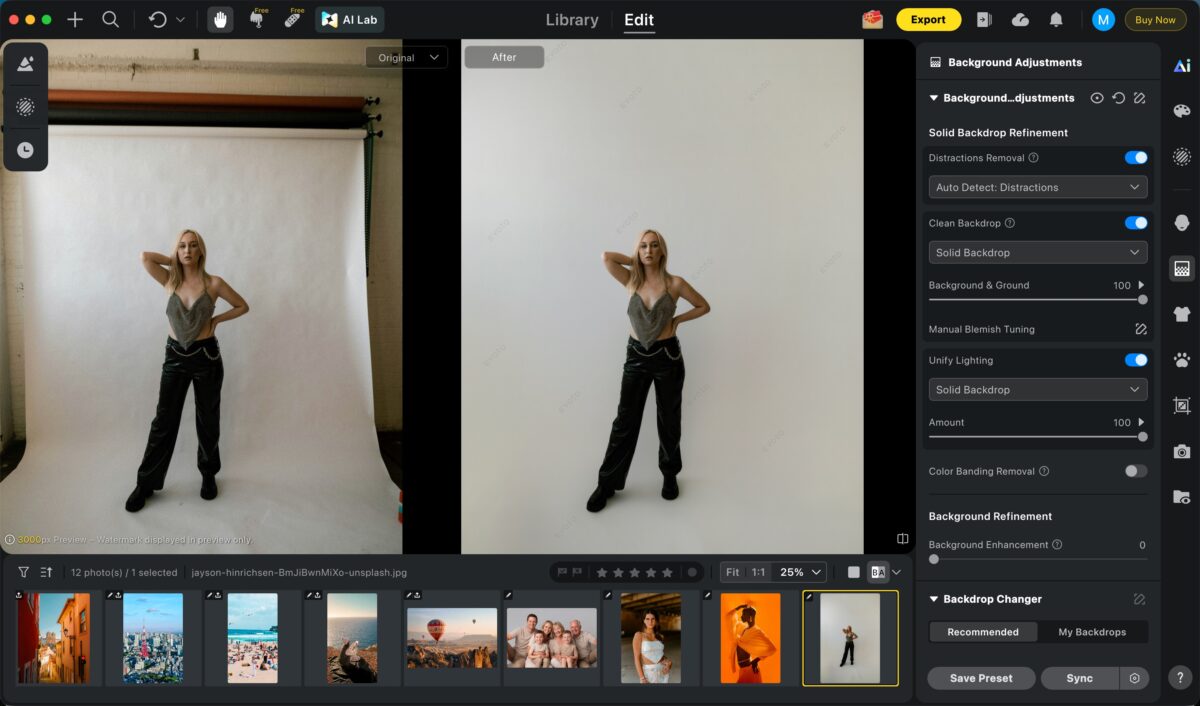Click the yellow Export button

point(928,20)
